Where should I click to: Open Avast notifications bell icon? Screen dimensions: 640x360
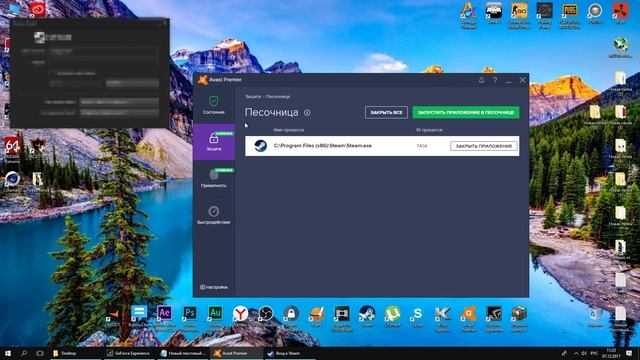481,80
